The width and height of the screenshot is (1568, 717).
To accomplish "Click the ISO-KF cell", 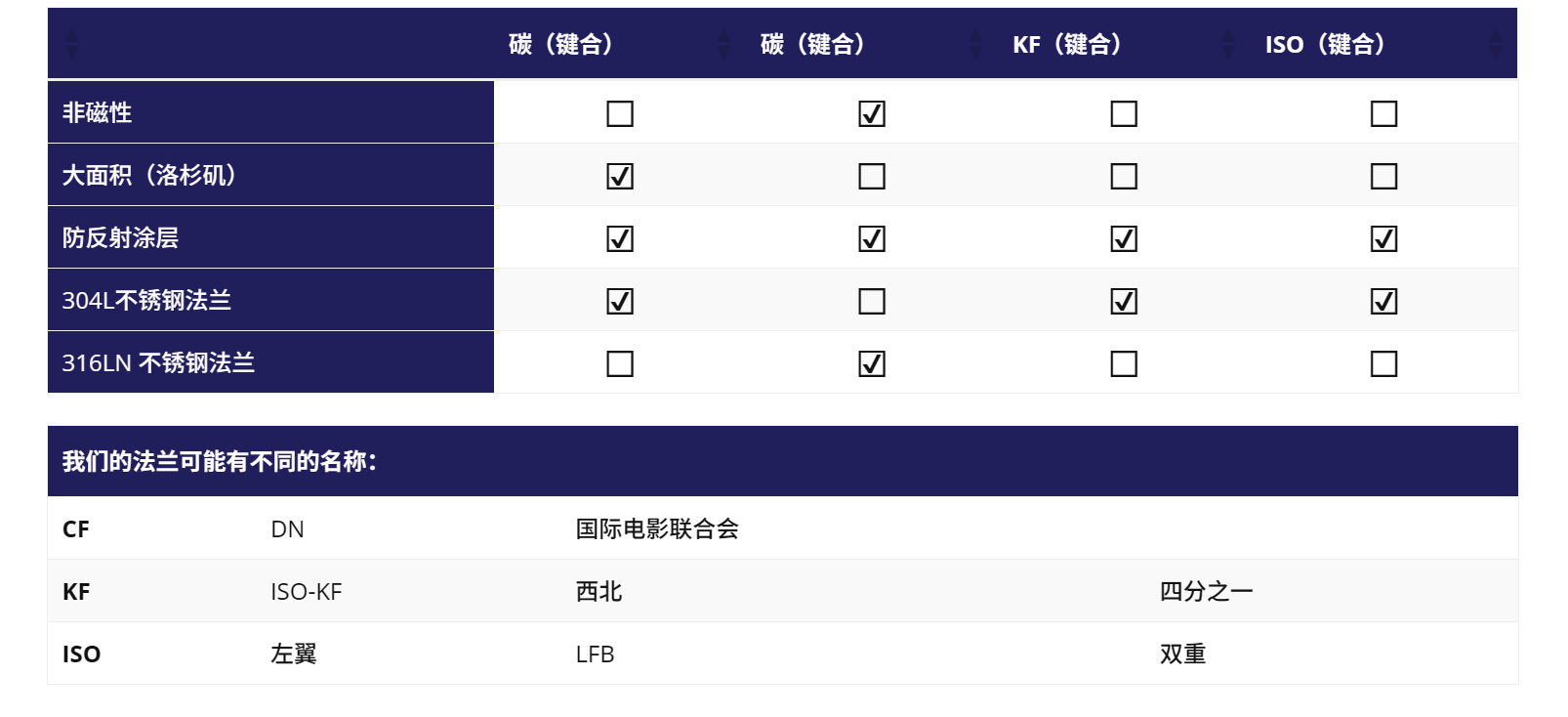I will pos(307,592).
